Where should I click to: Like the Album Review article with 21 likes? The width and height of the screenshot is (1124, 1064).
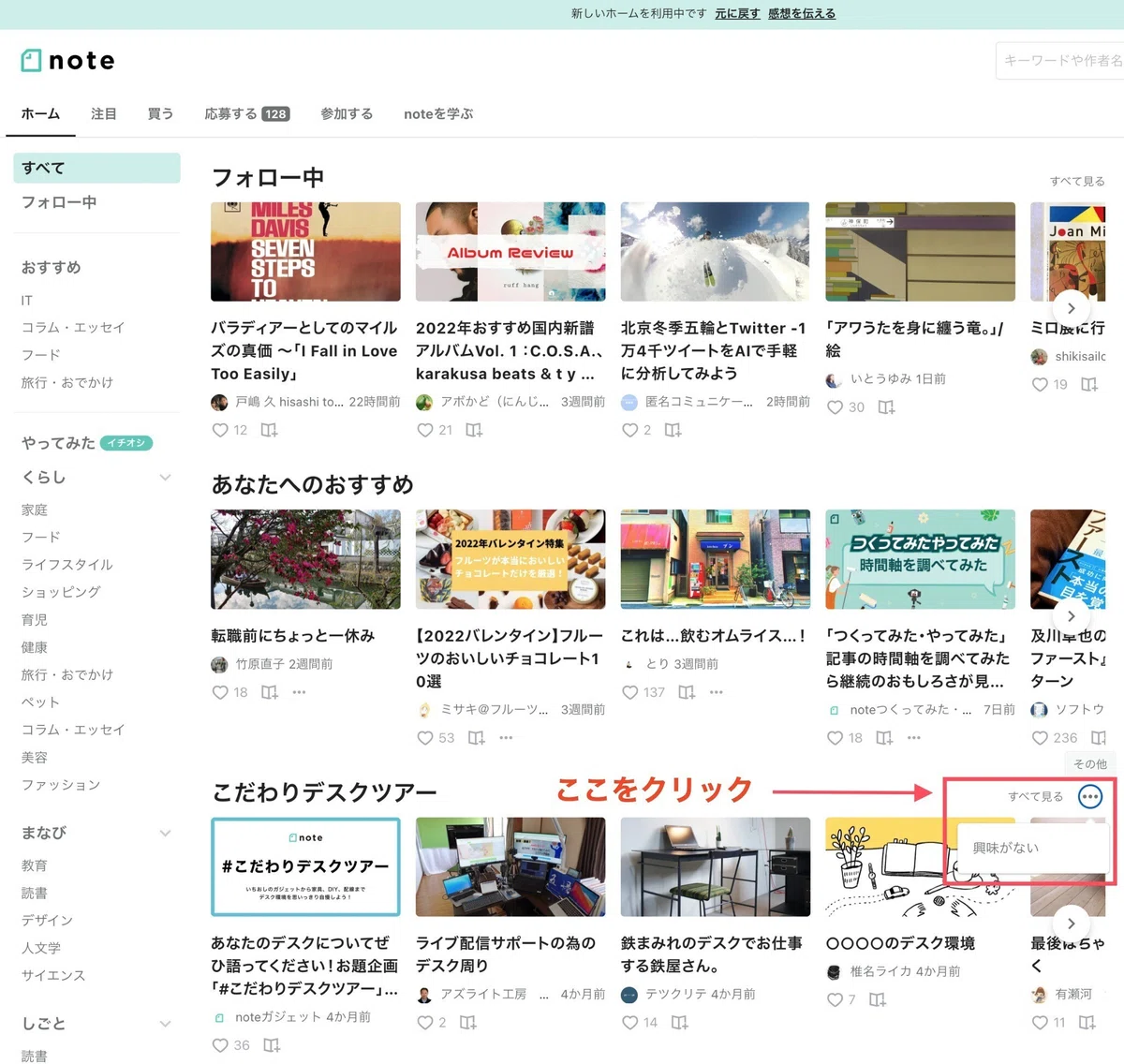click(425, 430)
